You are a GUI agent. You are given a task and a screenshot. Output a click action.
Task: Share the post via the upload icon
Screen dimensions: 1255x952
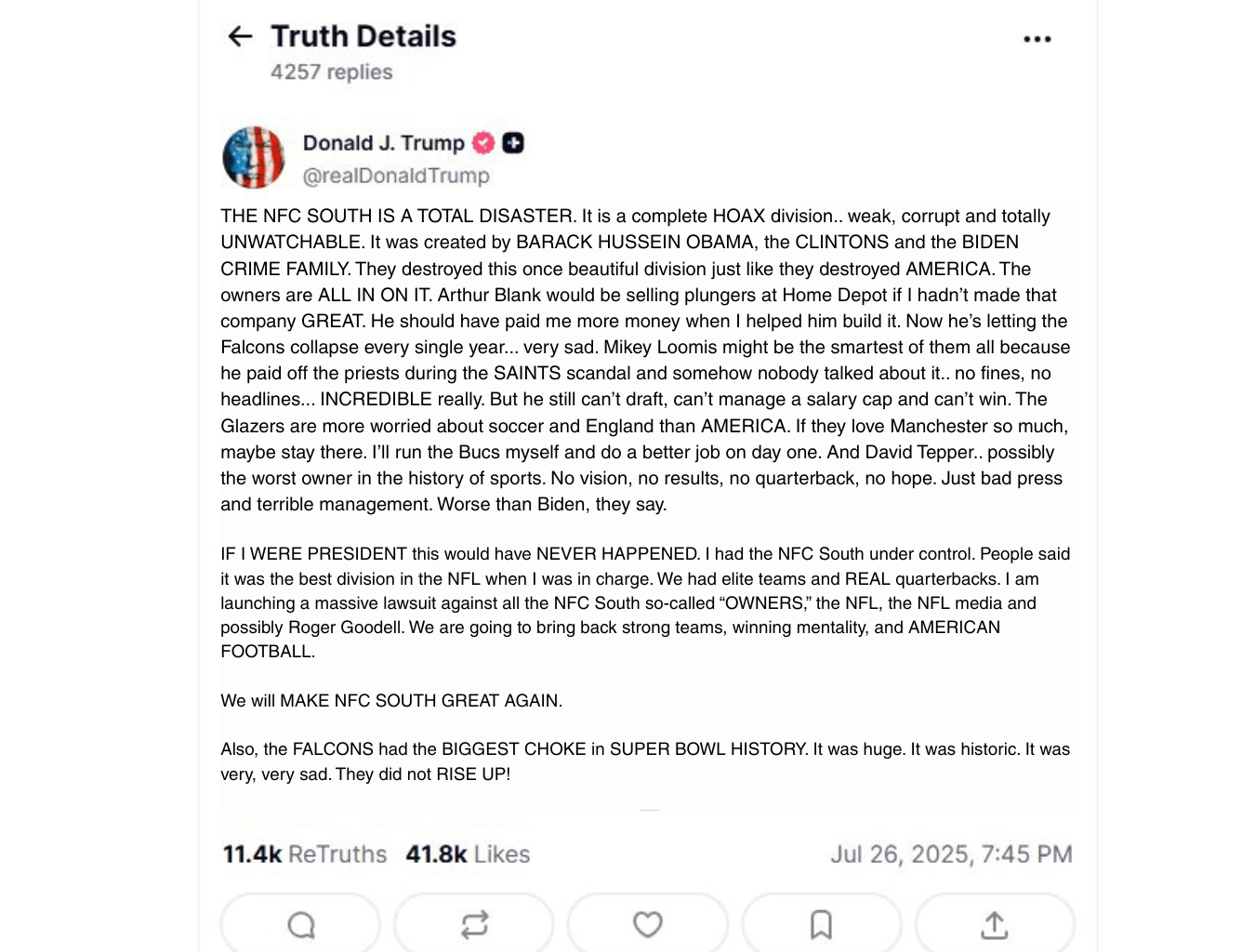(x=995, y=924)
